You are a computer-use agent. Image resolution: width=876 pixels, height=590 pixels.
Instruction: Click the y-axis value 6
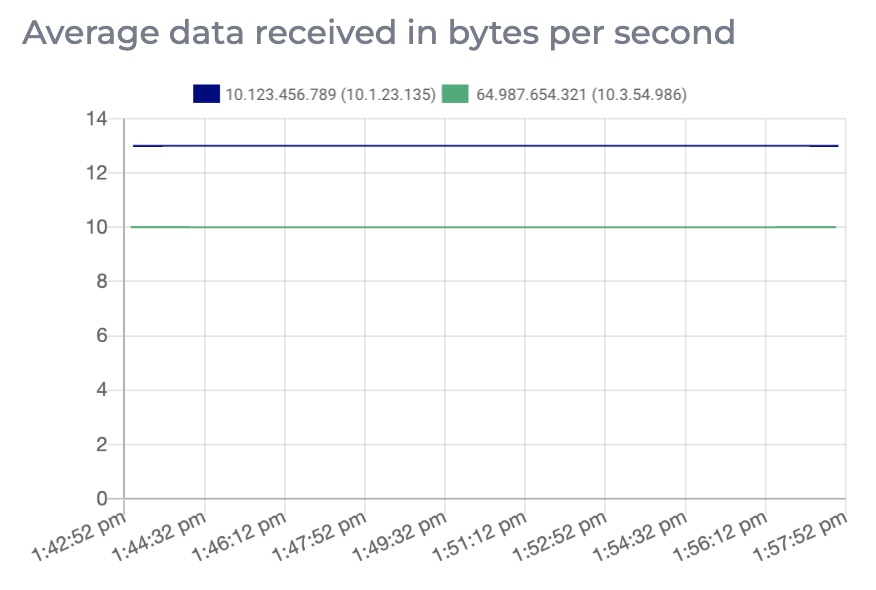pos(101,336)
